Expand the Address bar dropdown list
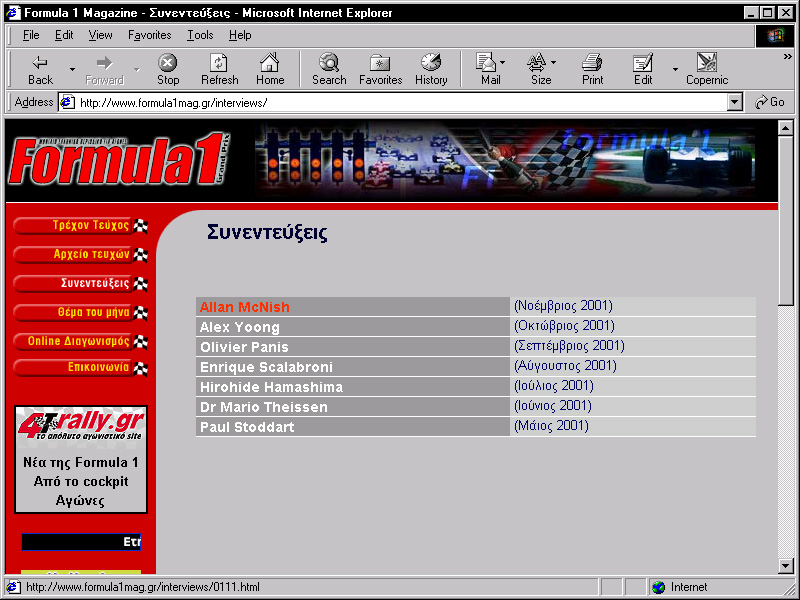 click(734, 103)
